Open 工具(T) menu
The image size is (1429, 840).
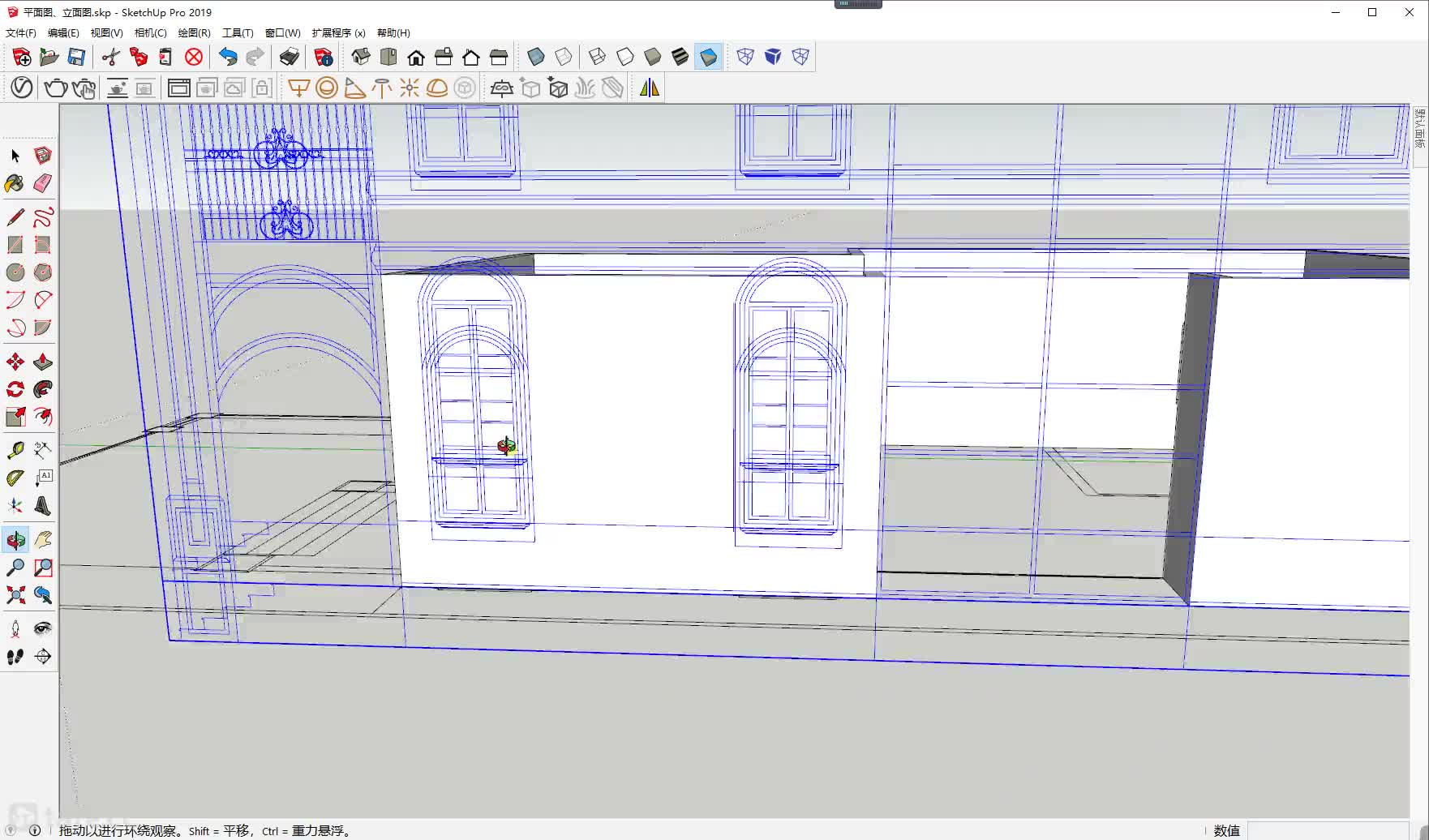coord(238,32)
